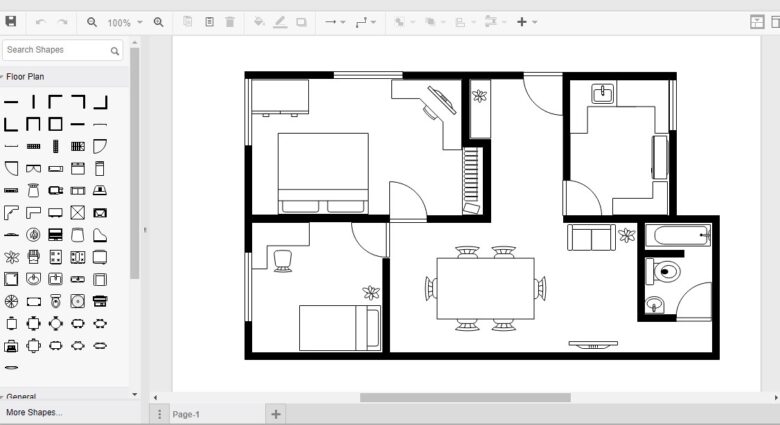780x425 pixels.
Task: Select the dining table on the floor plan
Action: pyautogui.click(x=486, y=289)
